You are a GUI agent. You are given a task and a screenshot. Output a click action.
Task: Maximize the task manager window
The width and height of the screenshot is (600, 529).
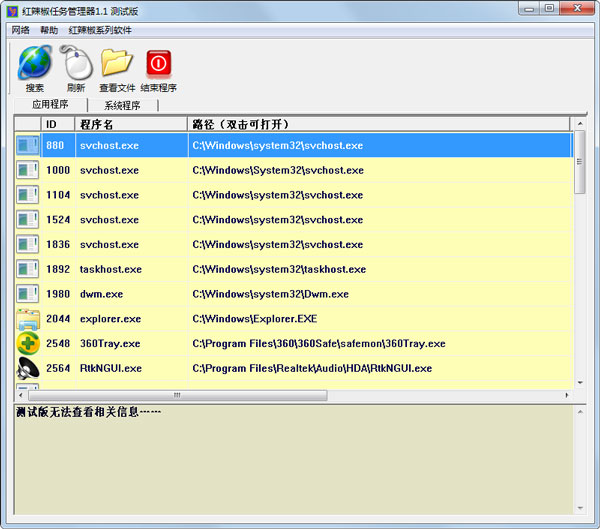(549, 8)
